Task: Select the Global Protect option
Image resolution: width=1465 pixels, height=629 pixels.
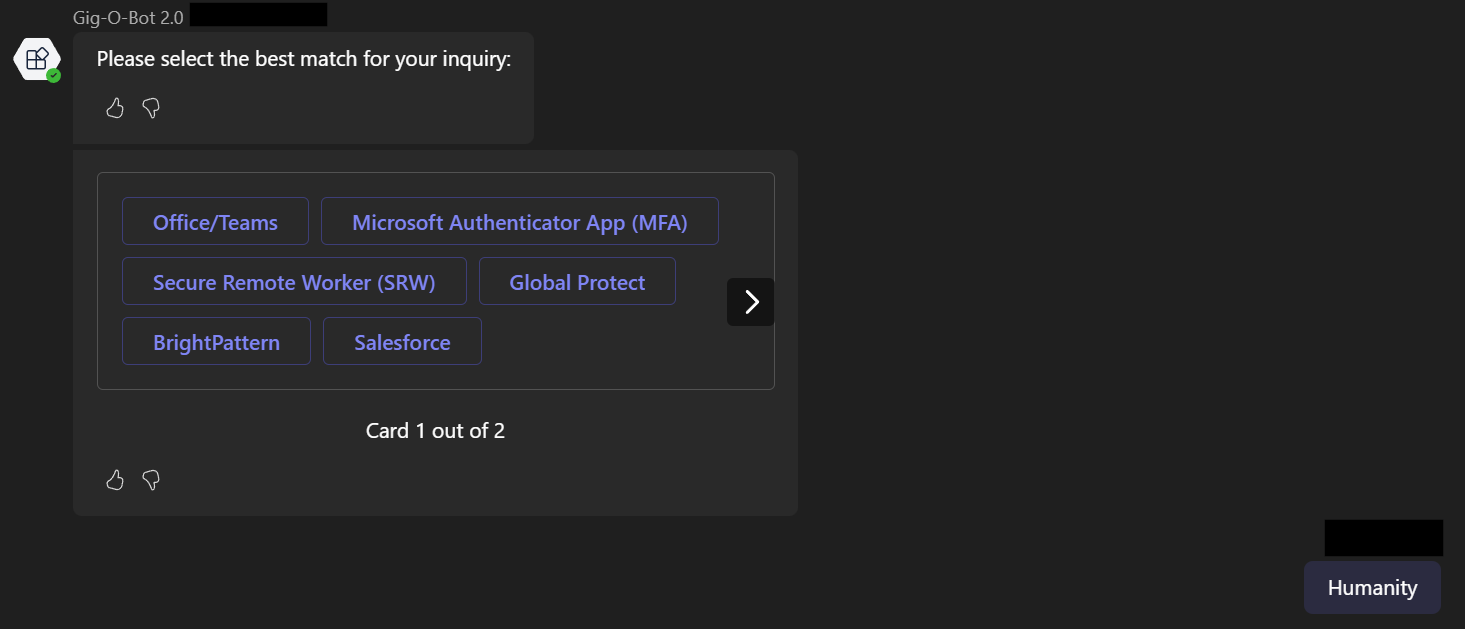Action: pyautogui.click(x=577, y=282)
